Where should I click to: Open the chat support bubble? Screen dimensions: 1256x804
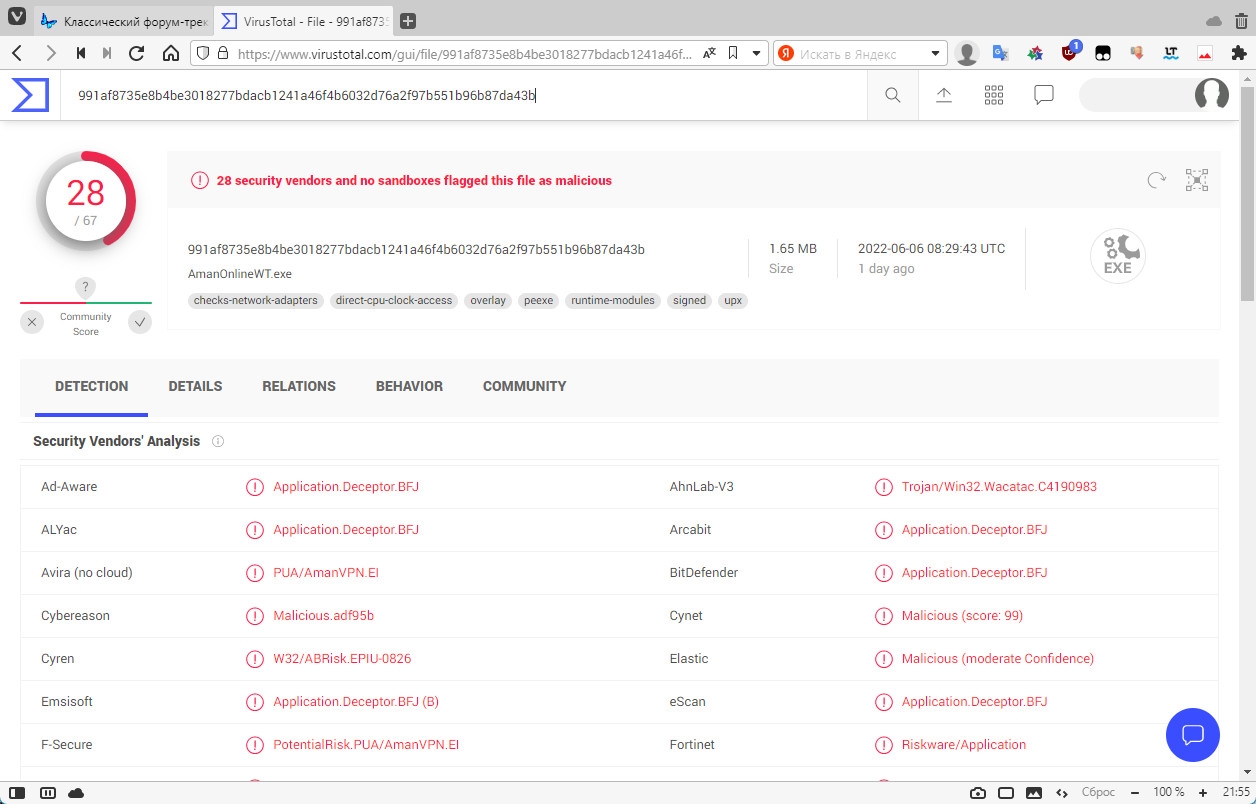1193,735
